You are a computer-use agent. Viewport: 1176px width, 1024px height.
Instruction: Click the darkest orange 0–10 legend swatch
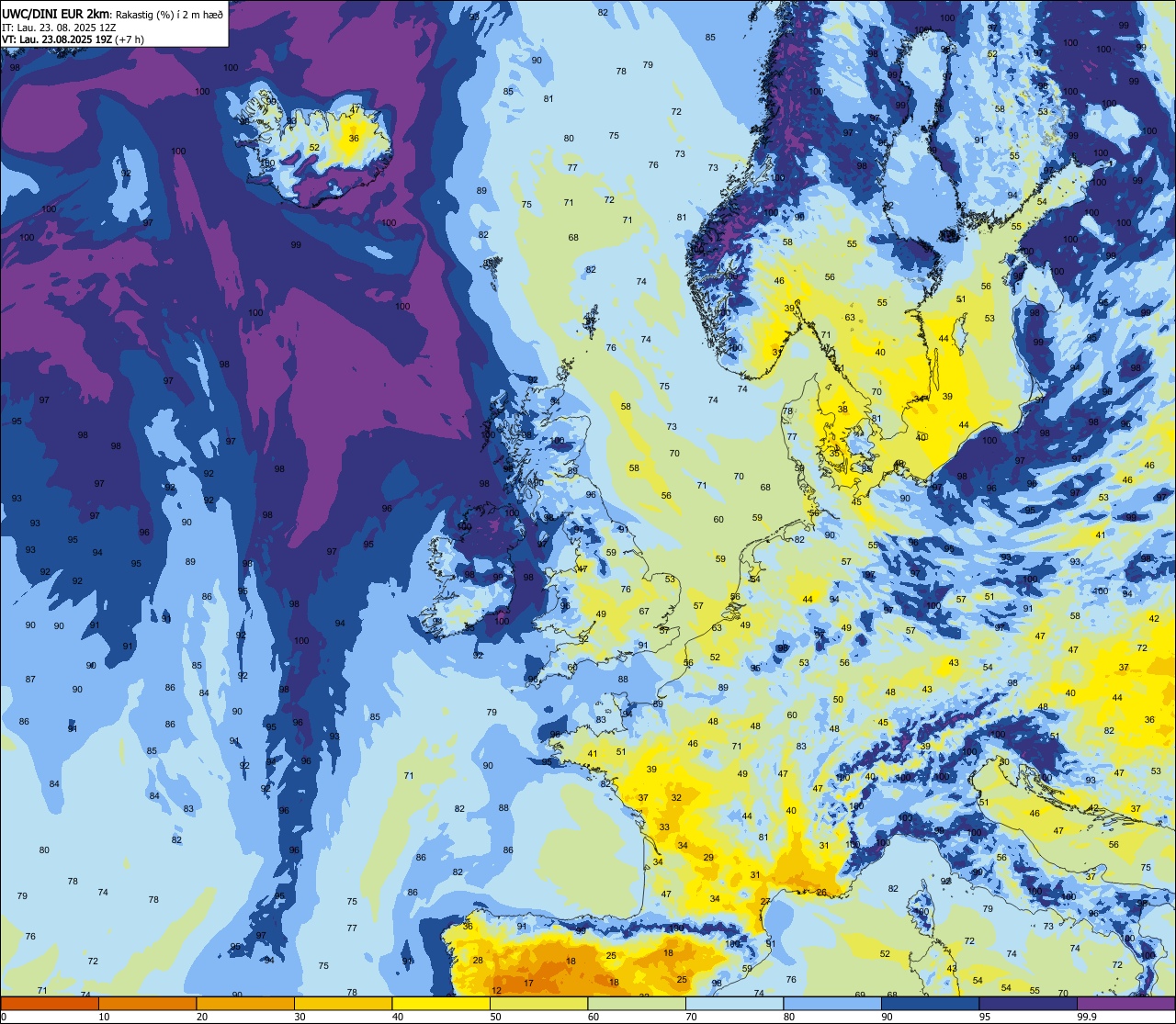click(50, 1003)
